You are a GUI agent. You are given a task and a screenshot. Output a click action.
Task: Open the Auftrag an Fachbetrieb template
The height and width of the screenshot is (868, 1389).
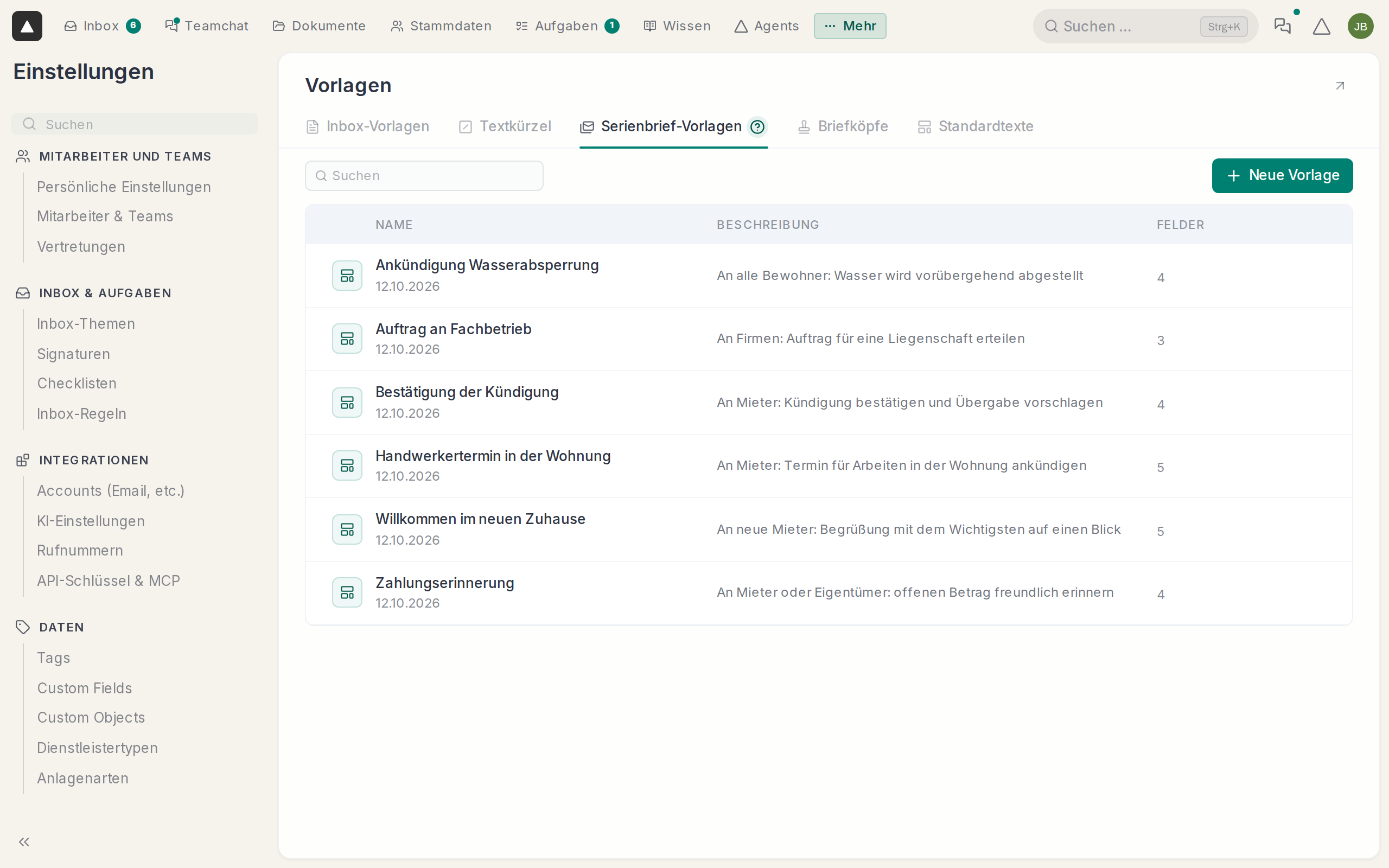[x=829, y=339]
